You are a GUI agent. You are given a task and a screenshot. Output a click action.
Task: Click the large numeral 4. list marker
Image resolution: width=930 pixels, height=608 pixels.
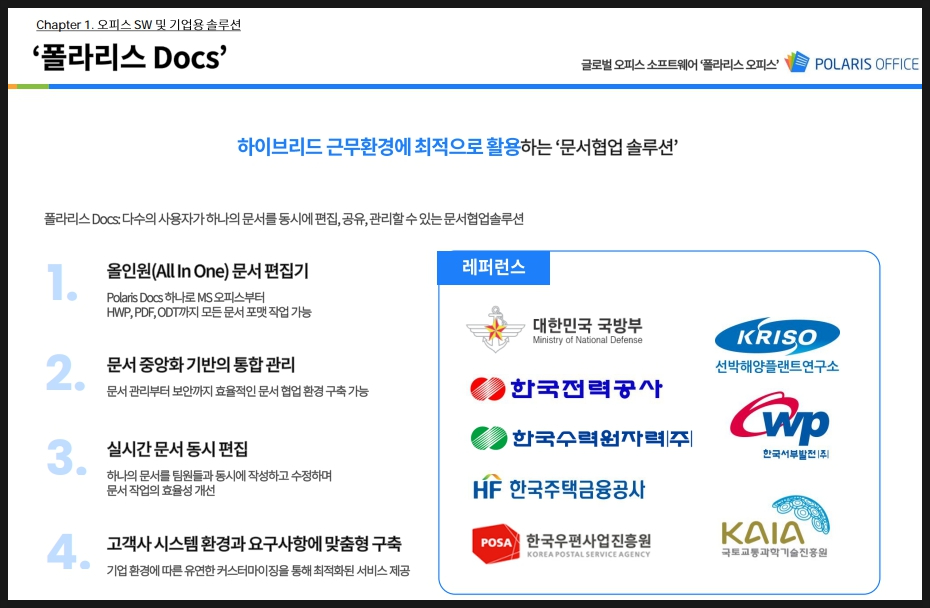coord(68,552)
